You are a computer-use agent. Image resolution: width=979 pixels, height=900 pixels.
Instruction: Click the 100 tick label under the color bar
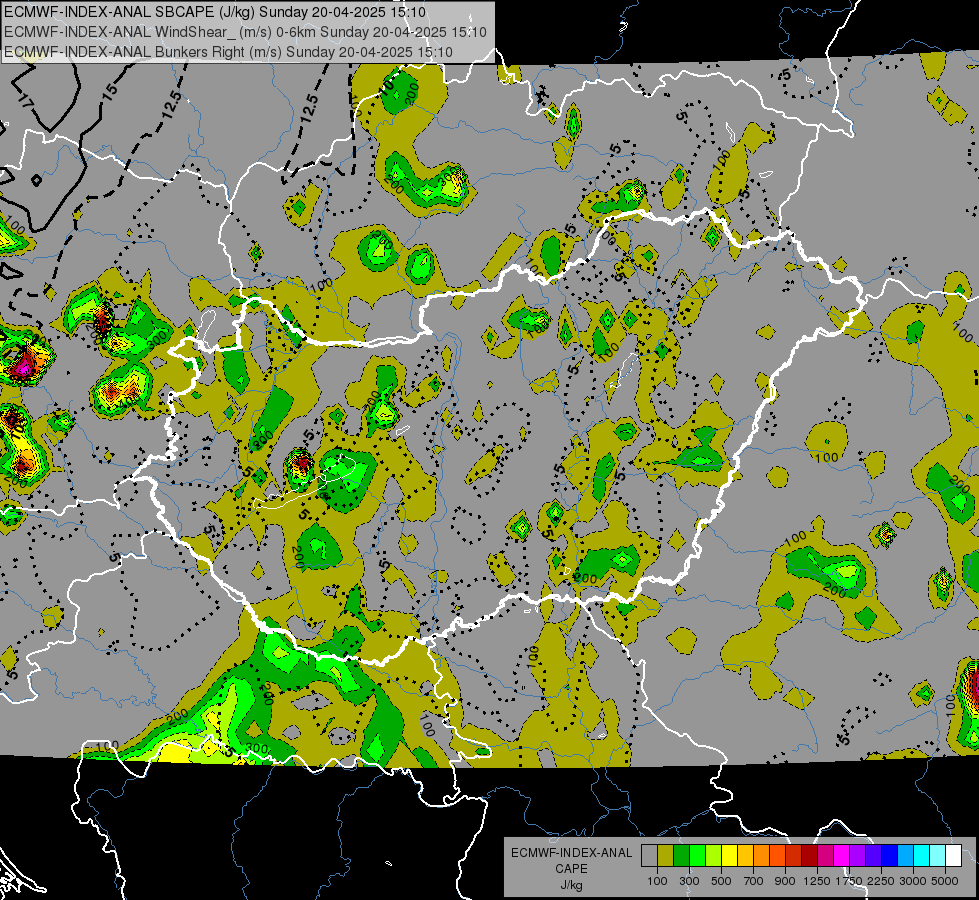pos(657,881)
